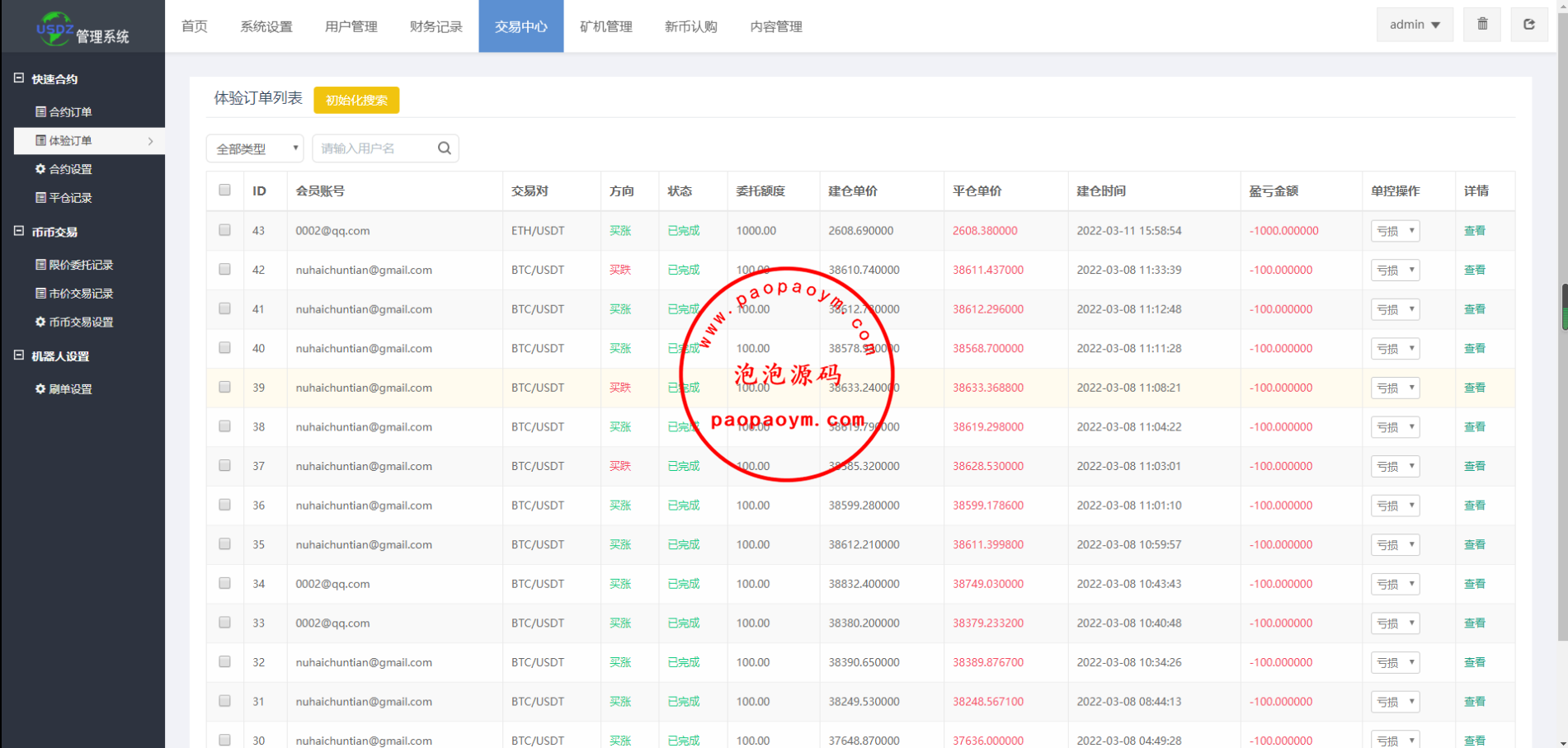1568x748 pixels.
Task: Click the USDZ logo icon
Action: [x=54, y=28]
